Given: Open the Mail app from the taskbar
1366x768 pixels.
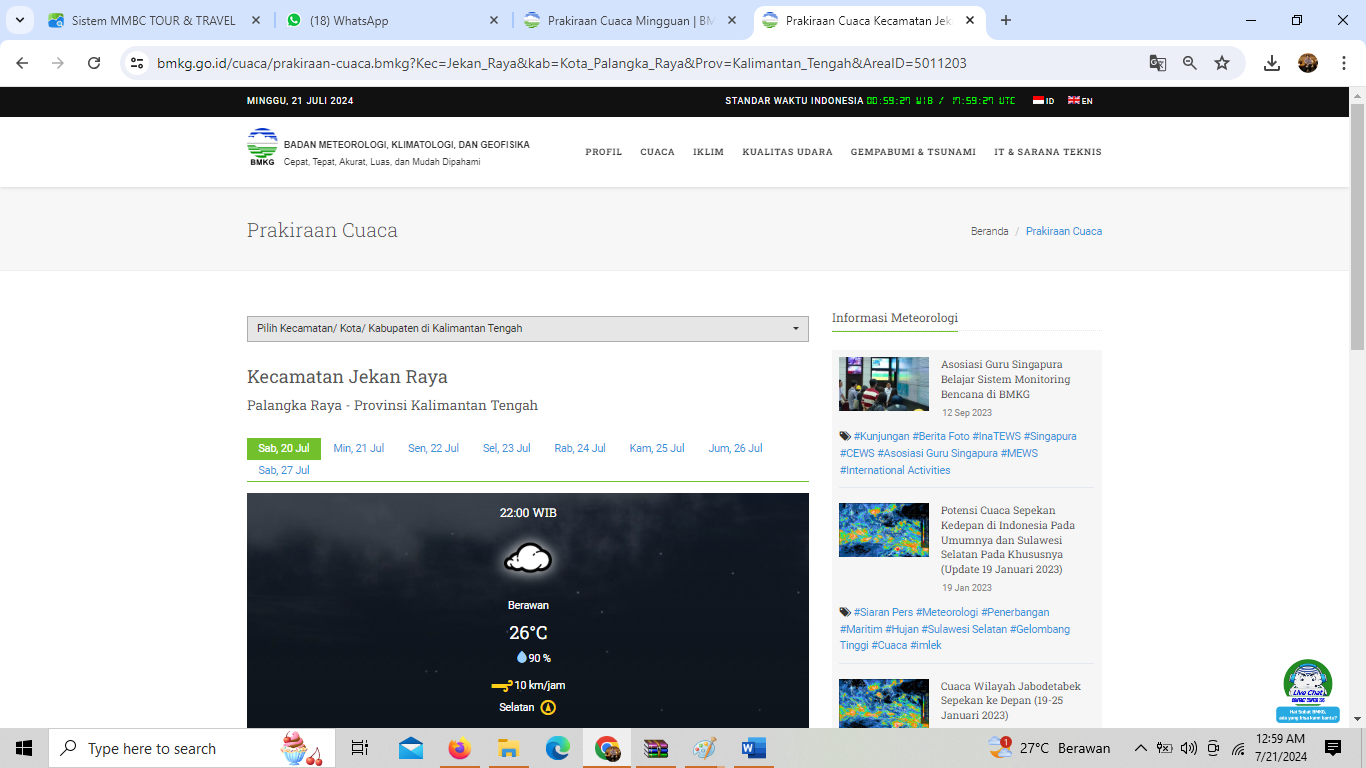Looking at the screenshot, I should [x=410, y=748].
